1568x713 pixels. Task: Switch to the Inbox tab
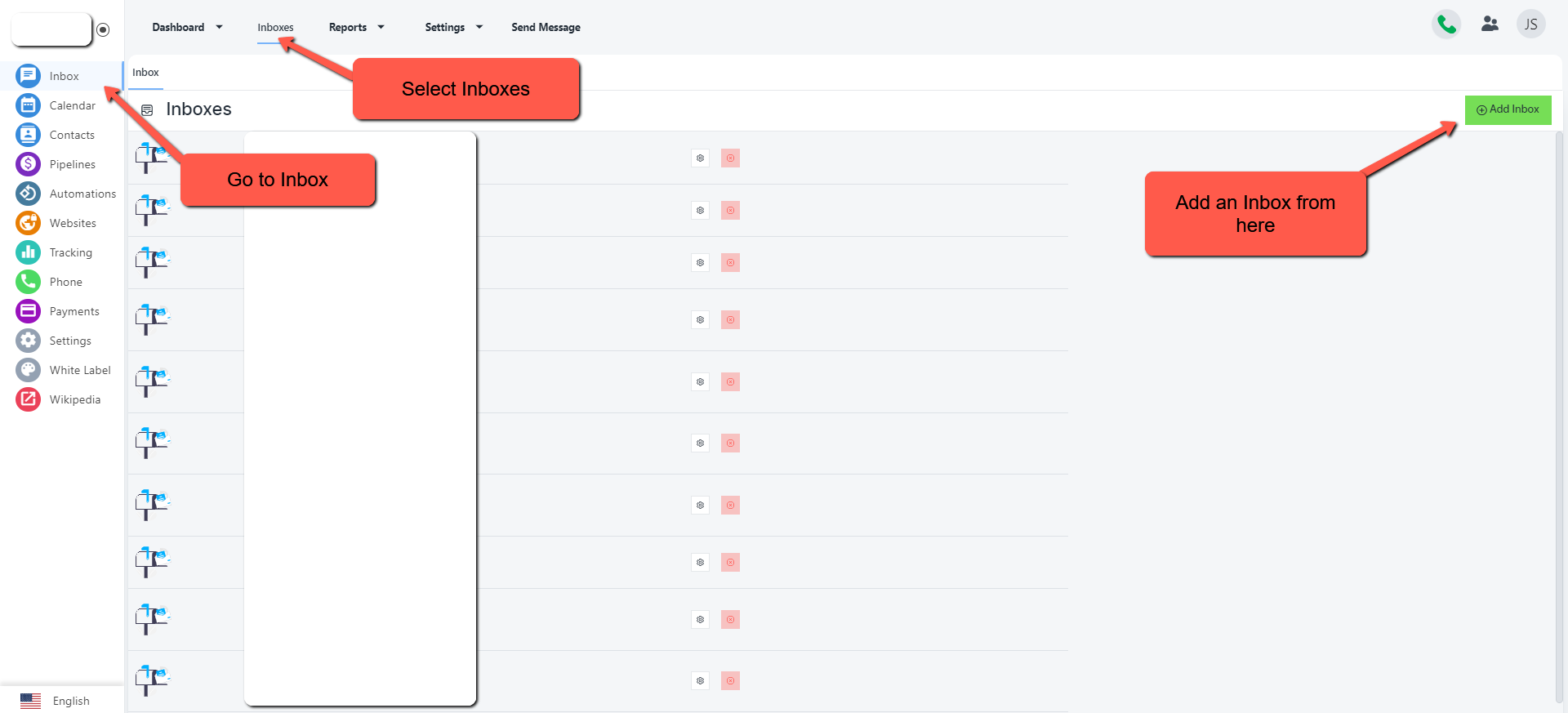(146, 73)
